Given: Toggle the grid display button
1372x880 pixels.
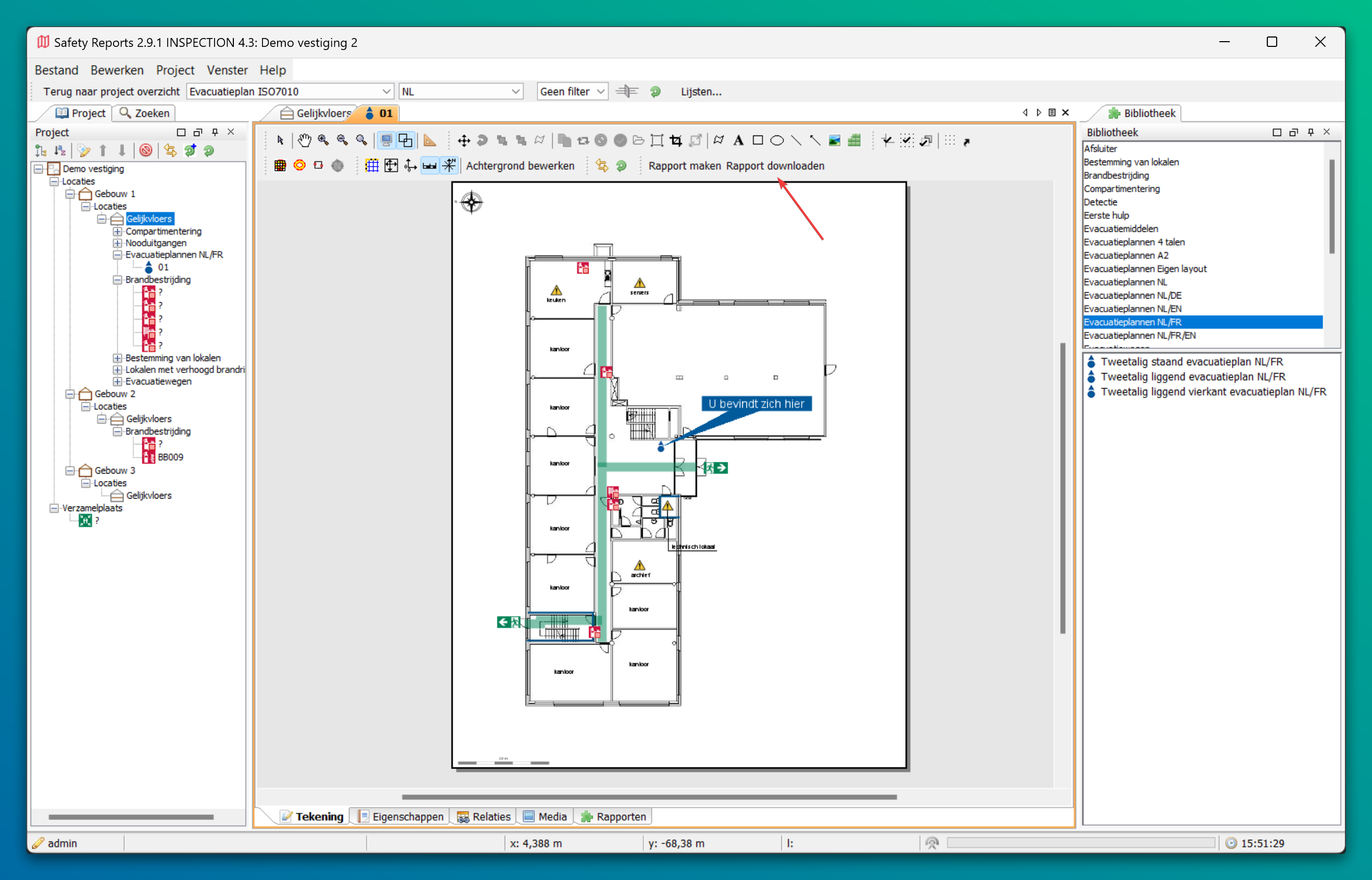Looking at the screenshot, I should tap(372, 166).
